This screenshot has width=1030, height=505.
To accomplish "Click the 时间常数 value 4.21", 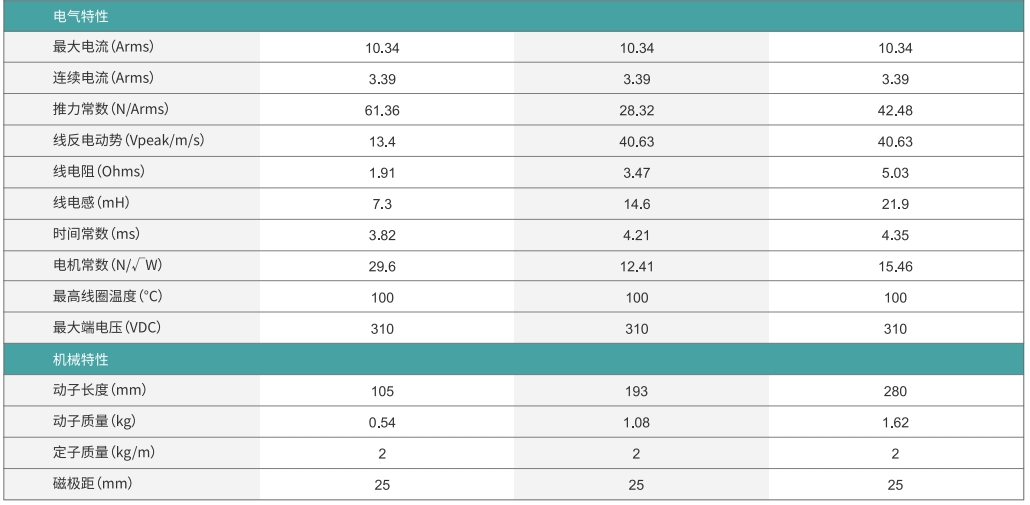I will pyautogui.click(x=637, y=235).
